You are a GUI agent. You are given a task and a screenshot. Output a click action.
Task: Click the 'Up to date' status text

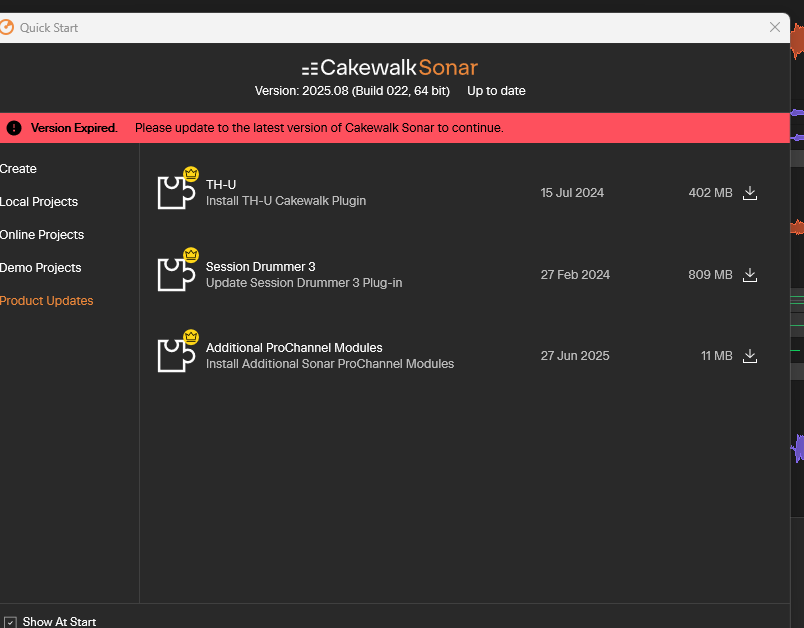(496, 91)
